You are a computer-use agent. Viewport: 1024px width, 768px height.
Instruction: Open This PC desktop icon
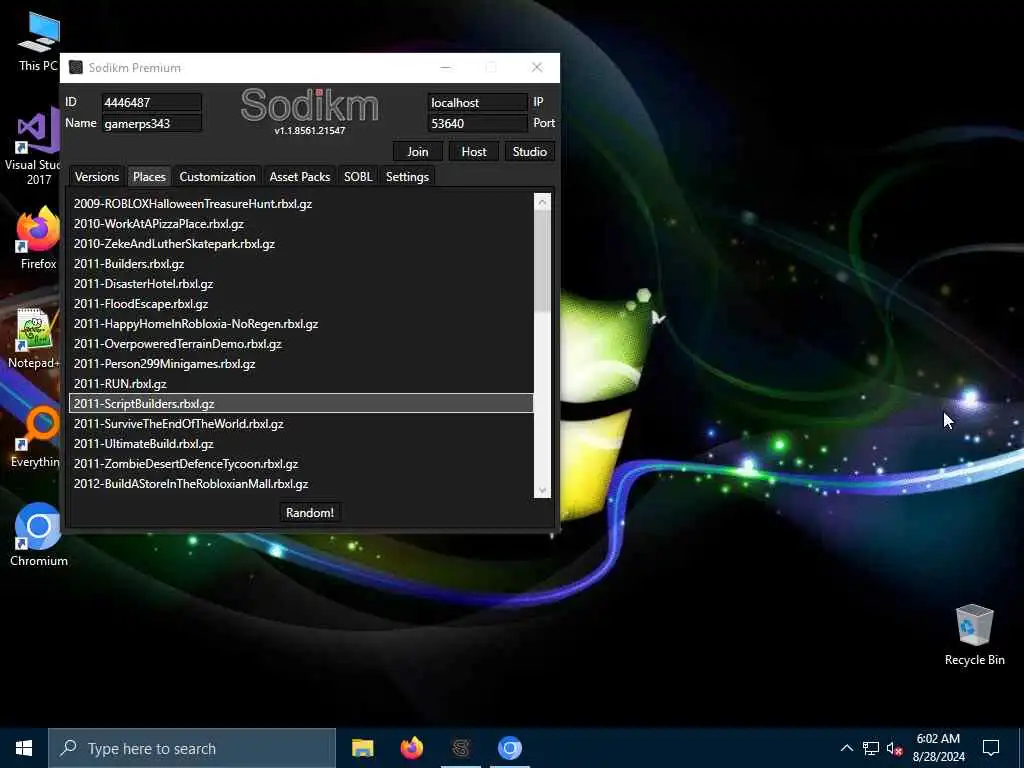point(38,41)
